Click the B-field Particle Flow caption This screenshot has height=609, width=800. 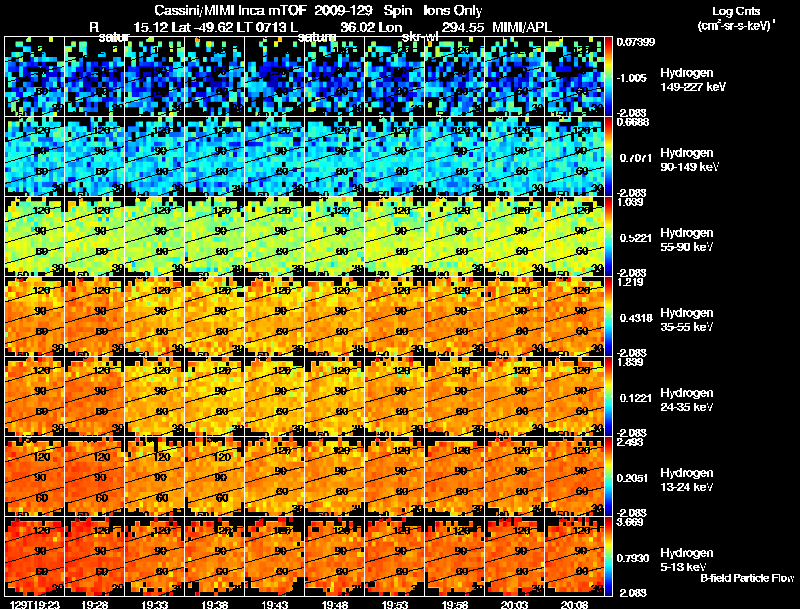click(747, 578)
